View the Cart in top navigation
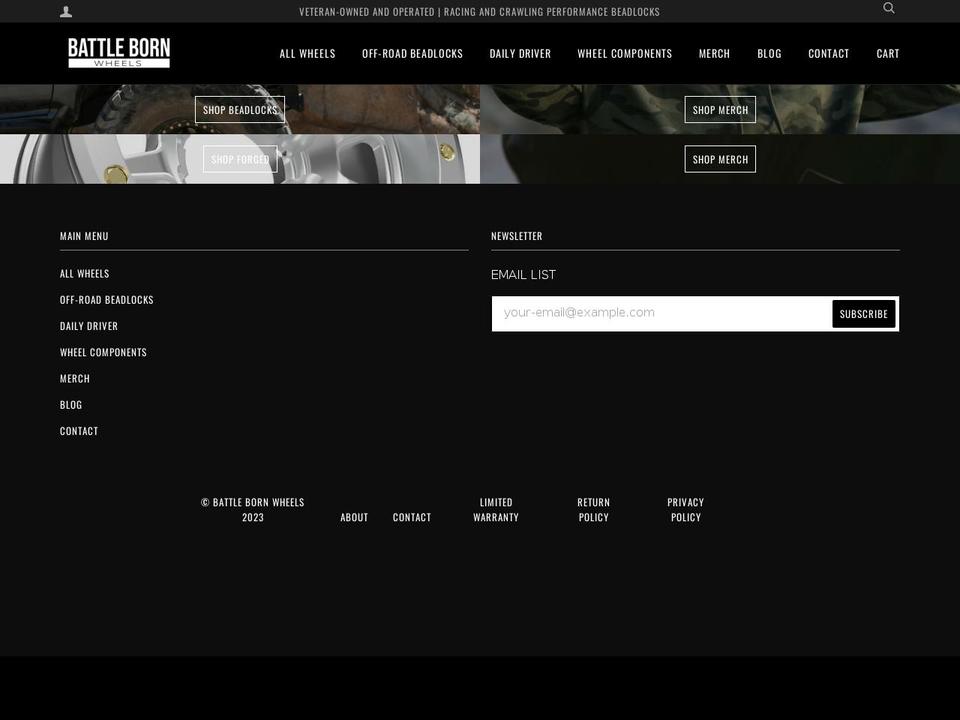Viewport: 960px width, 720px height. (888, 54)
